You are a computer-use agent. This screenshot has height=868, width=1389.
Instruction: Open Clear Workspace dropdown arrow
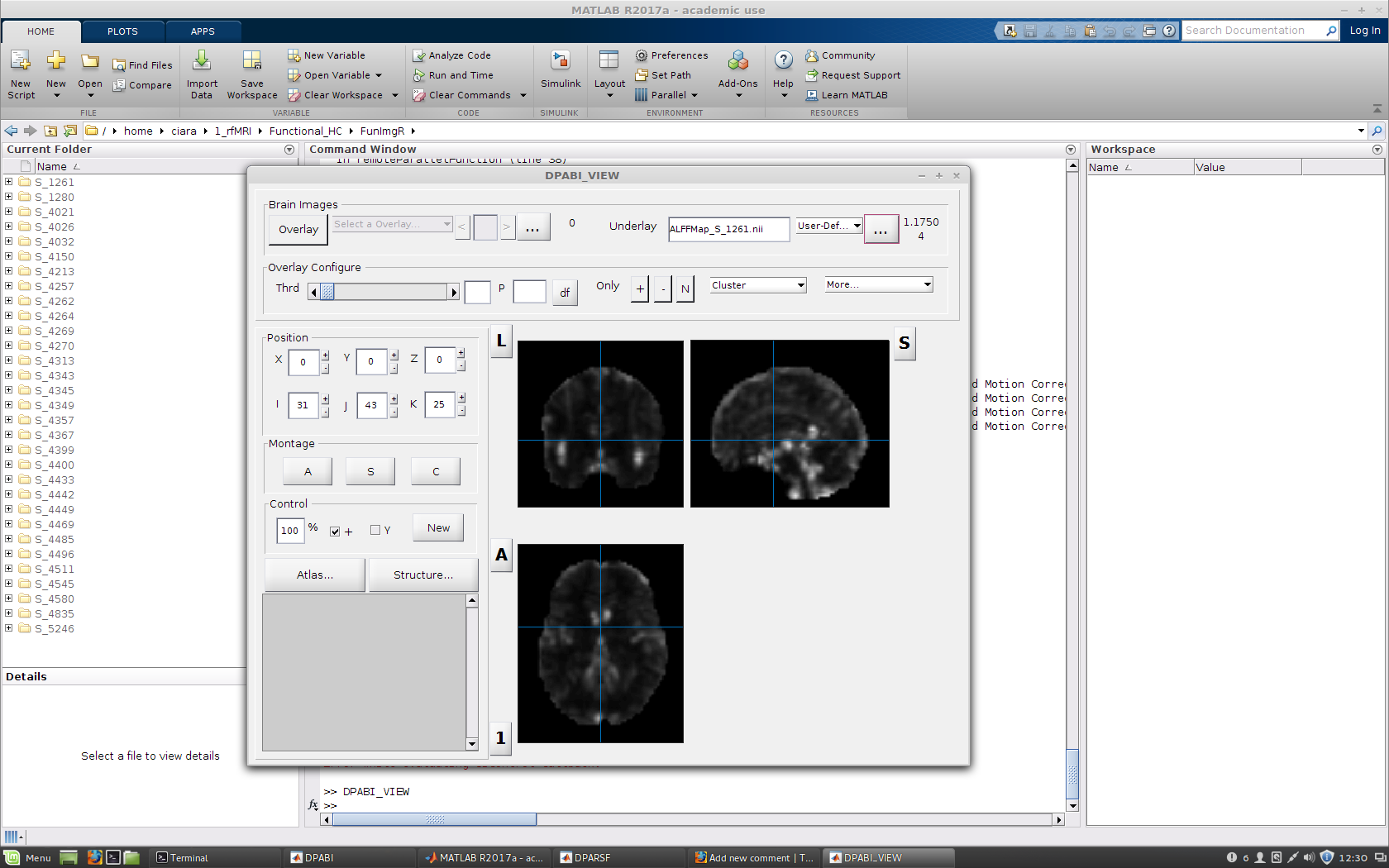tap(395, 95)
